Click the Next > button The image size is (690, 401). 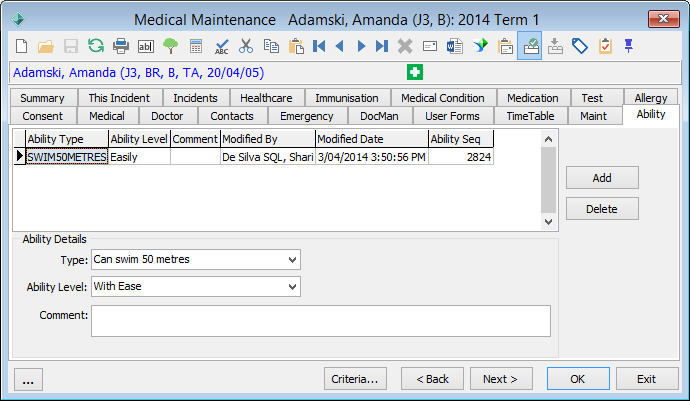(x=501, y=379)
